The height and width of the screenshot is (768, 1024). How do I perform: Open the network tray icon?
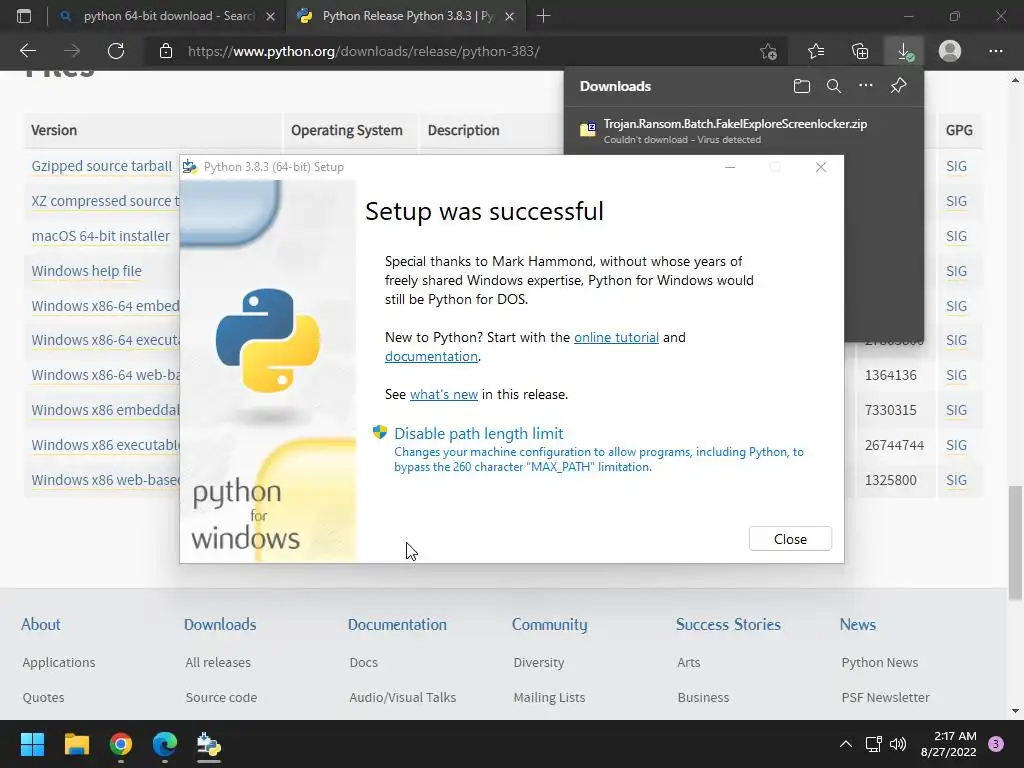pos(873,744)
